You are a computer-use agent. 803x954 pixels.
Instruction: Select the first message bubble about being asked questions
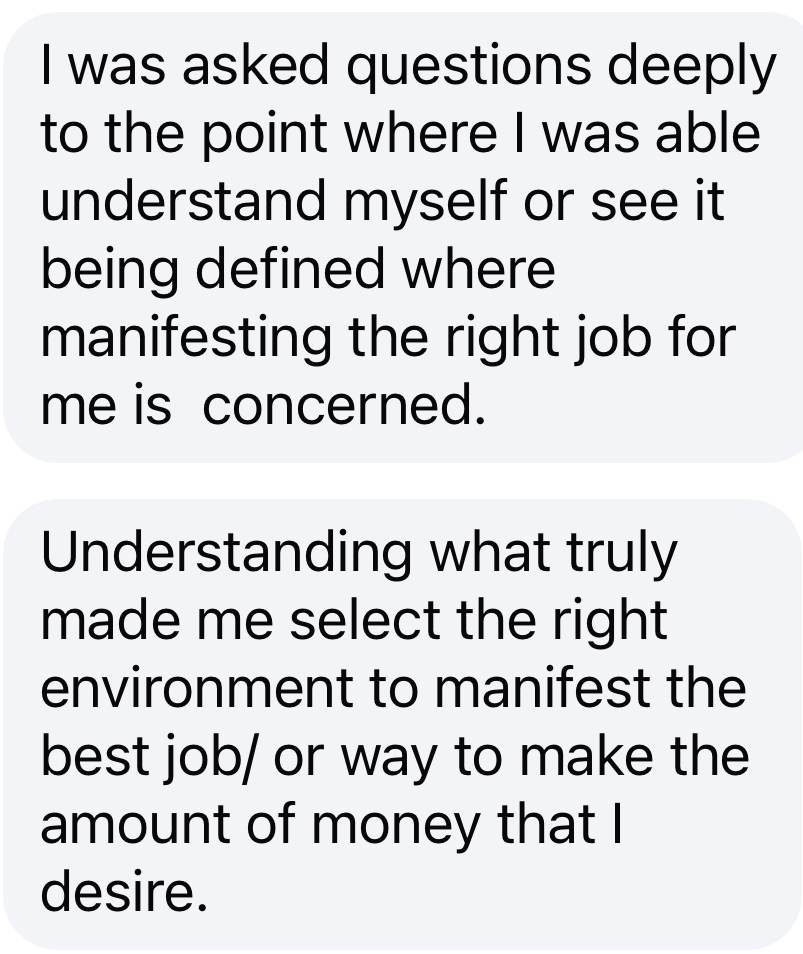click(403, 237)
